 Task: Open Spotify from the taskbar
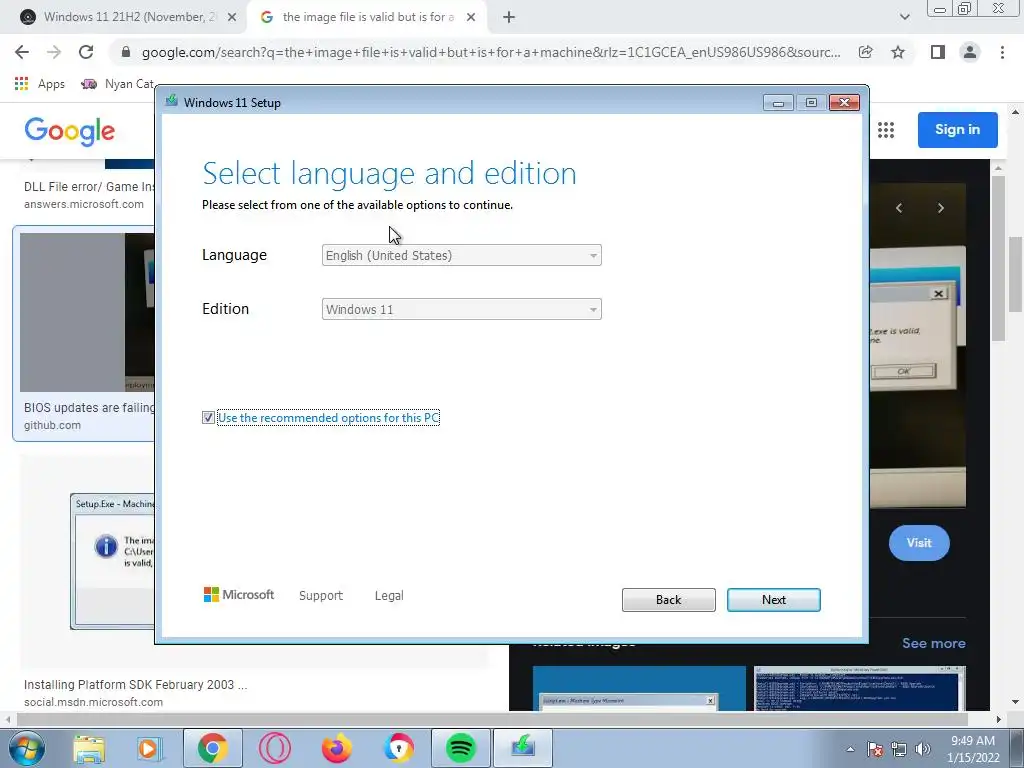[x=460, y=748]
